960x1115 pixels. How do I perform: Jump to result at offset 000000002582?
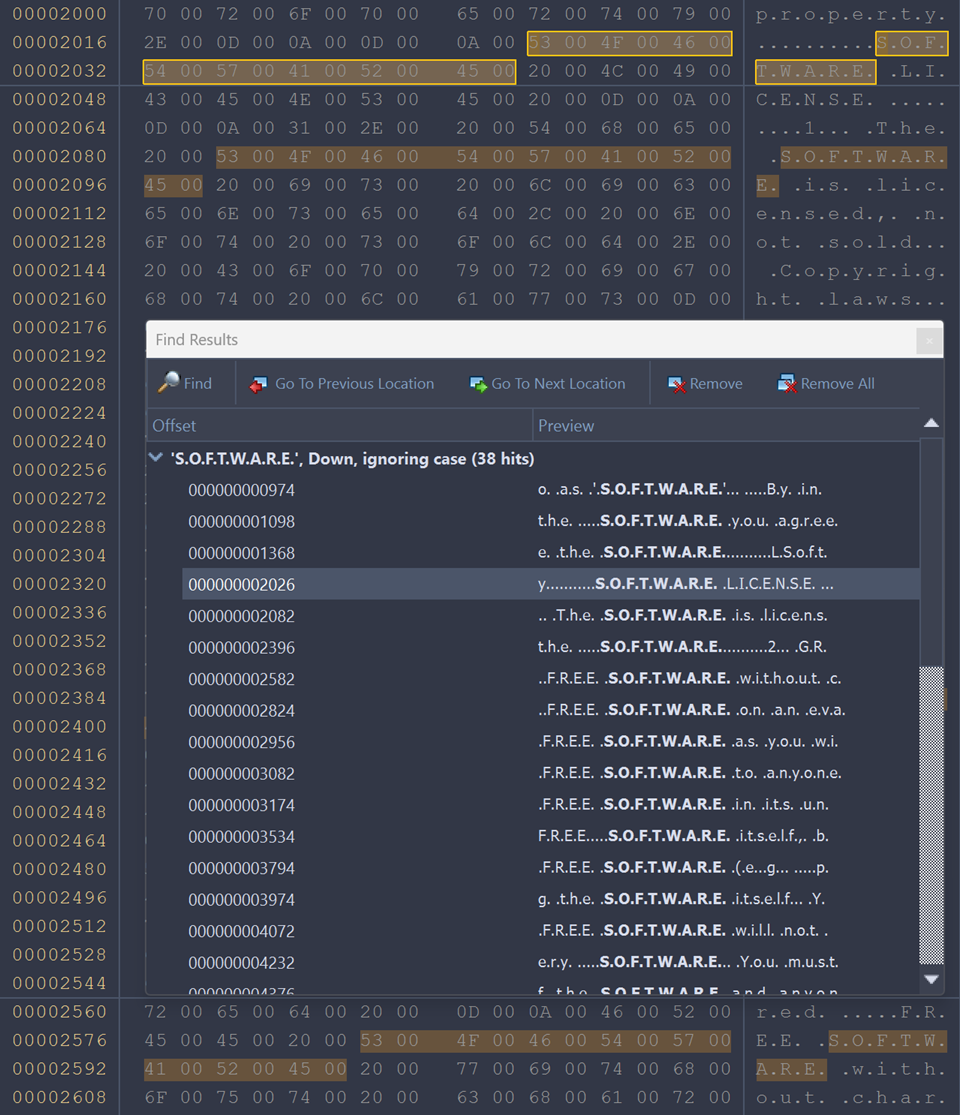coord(241,679)
